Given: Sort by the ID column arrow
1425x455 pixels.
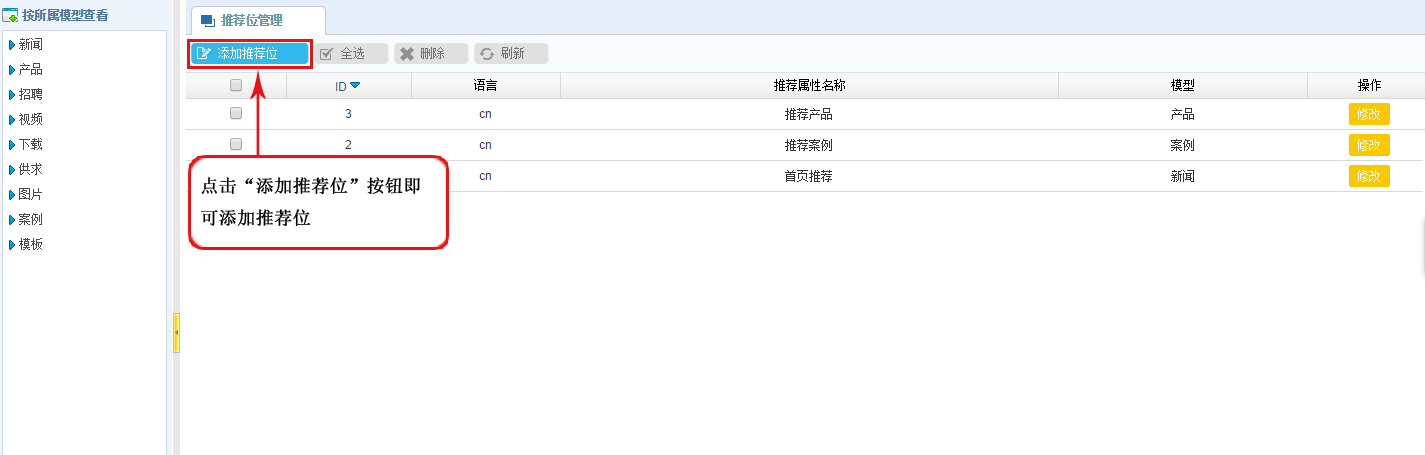Looking at the screenshot, I should (355, 85).
